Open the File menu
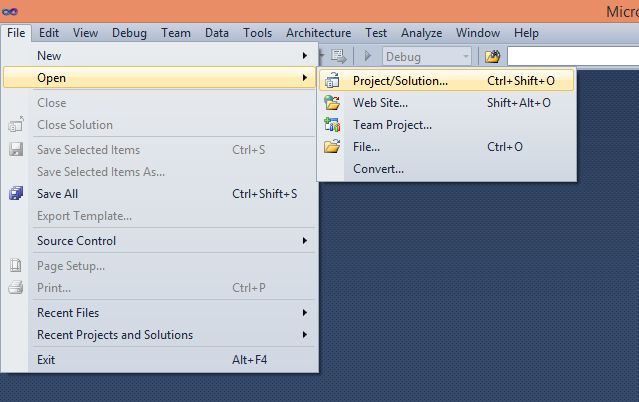 click(x=16, y=33)
